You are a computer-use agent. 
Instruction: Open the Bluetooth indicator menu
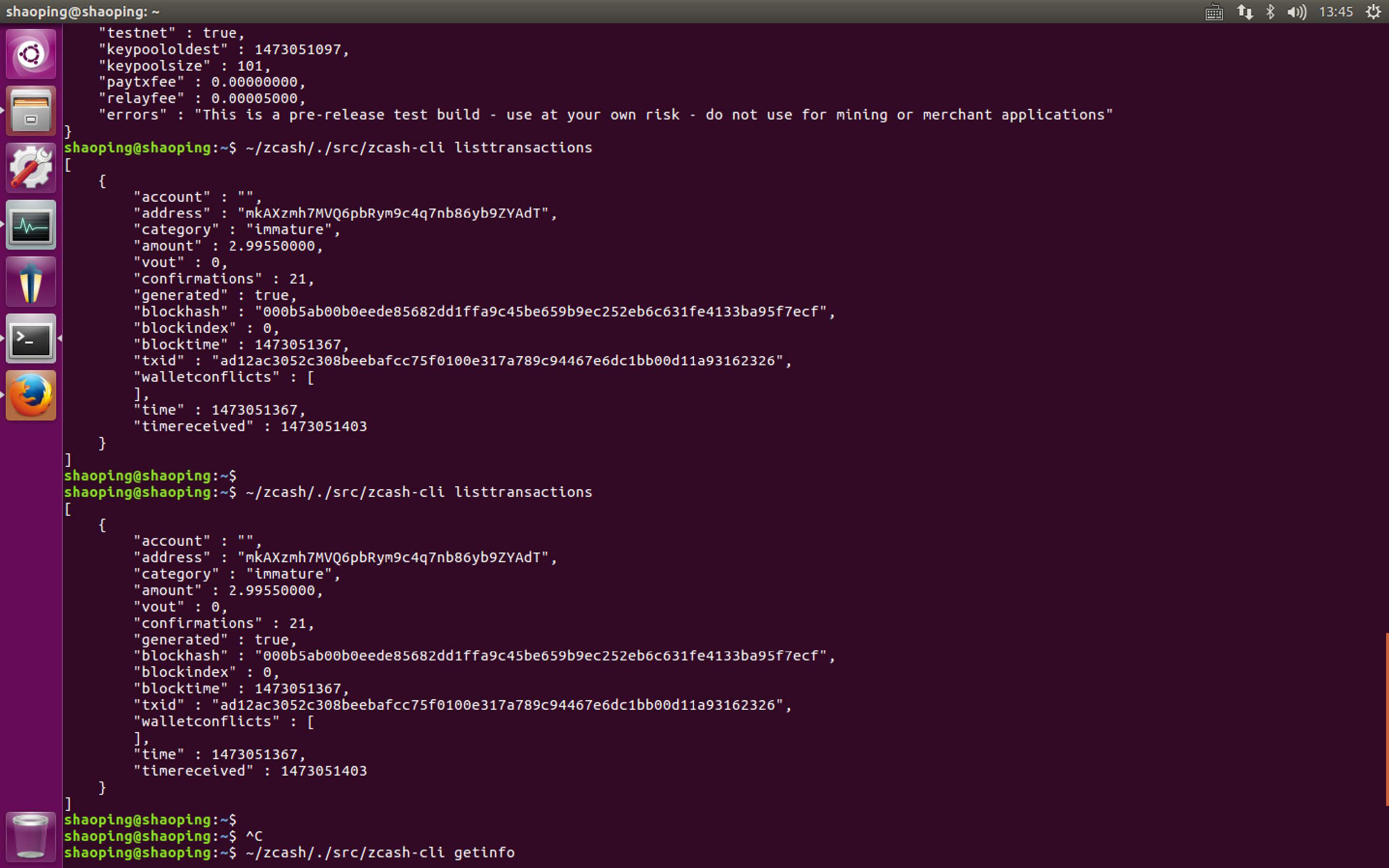tap(1270, 12)
